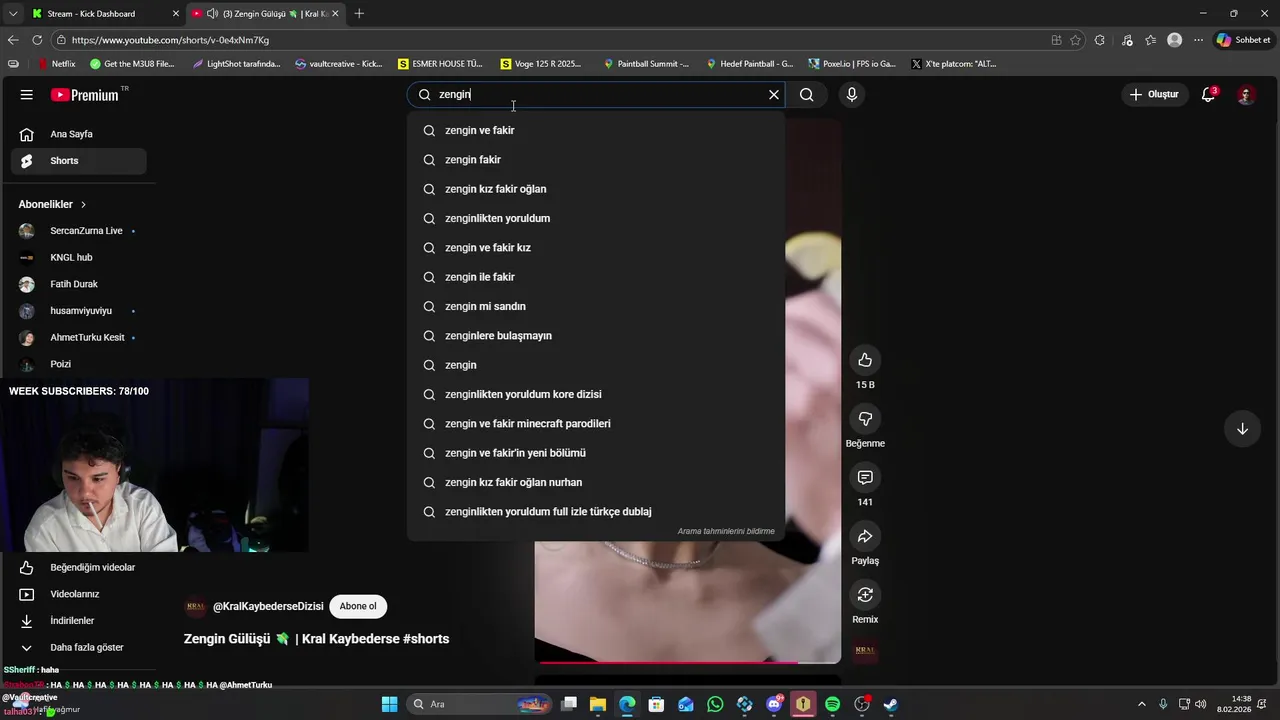
Task: Open Videolarınız in sidebar
Action: [78, 594]
